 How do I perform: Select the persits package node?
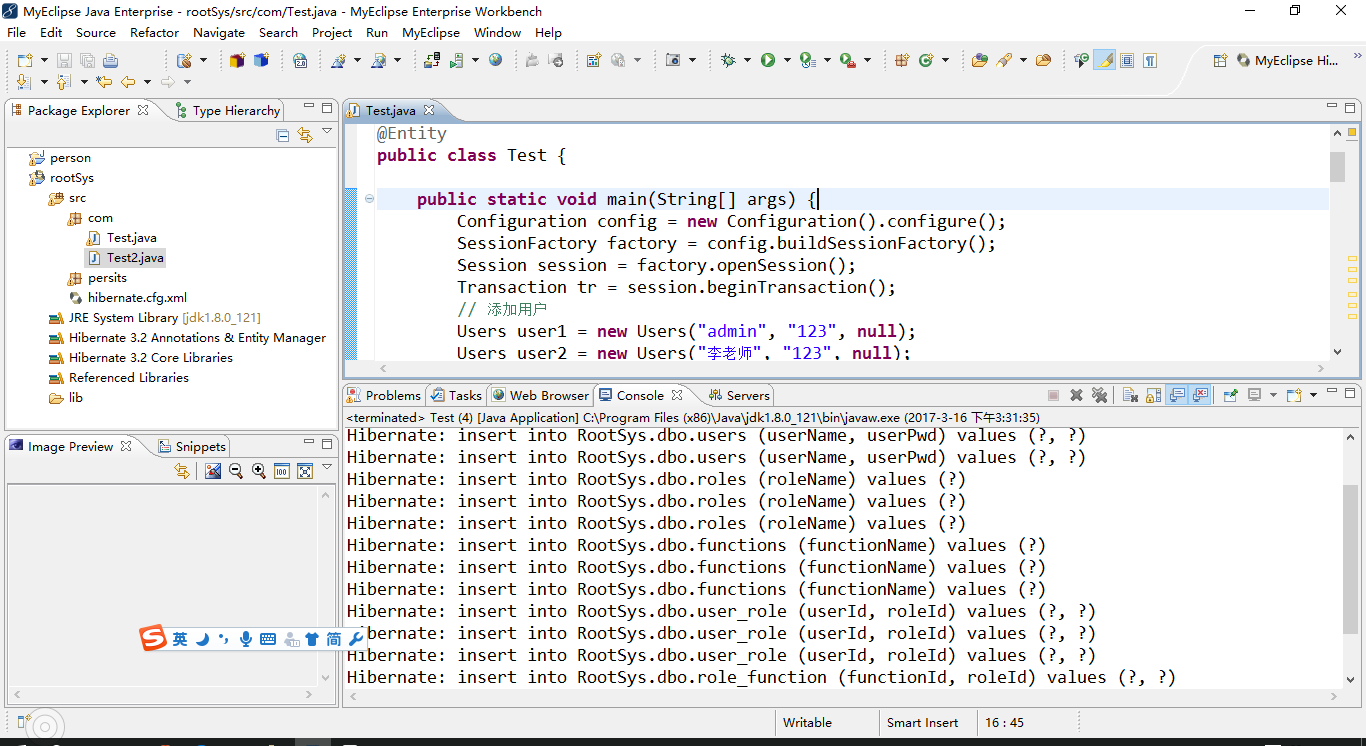(97, 278)
